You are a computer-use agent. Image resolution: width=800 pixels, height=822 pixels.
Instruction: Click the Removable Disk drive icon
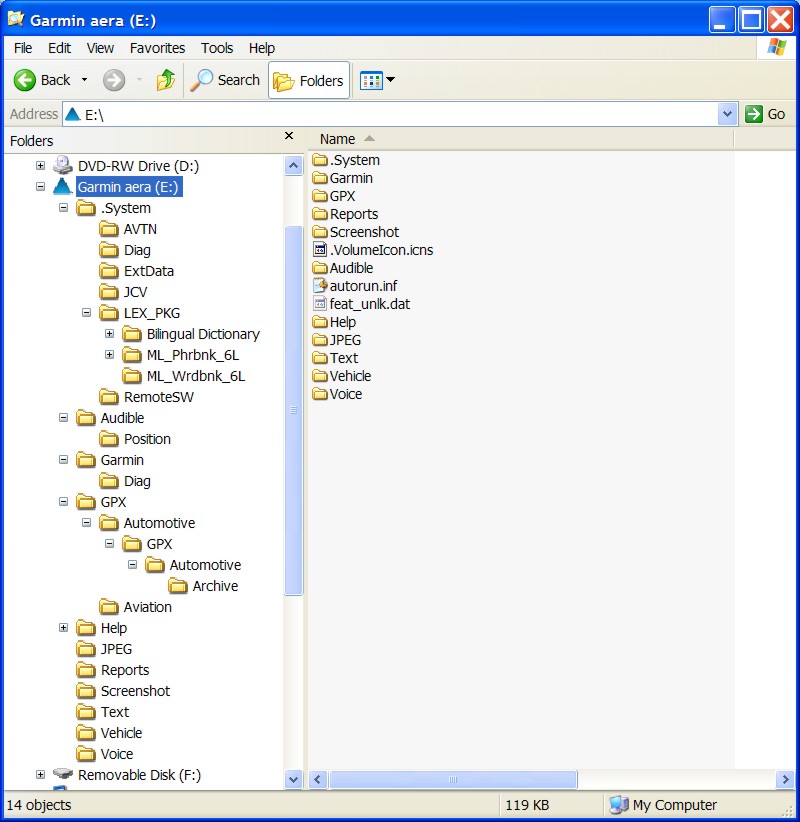(x=63, y=774)
